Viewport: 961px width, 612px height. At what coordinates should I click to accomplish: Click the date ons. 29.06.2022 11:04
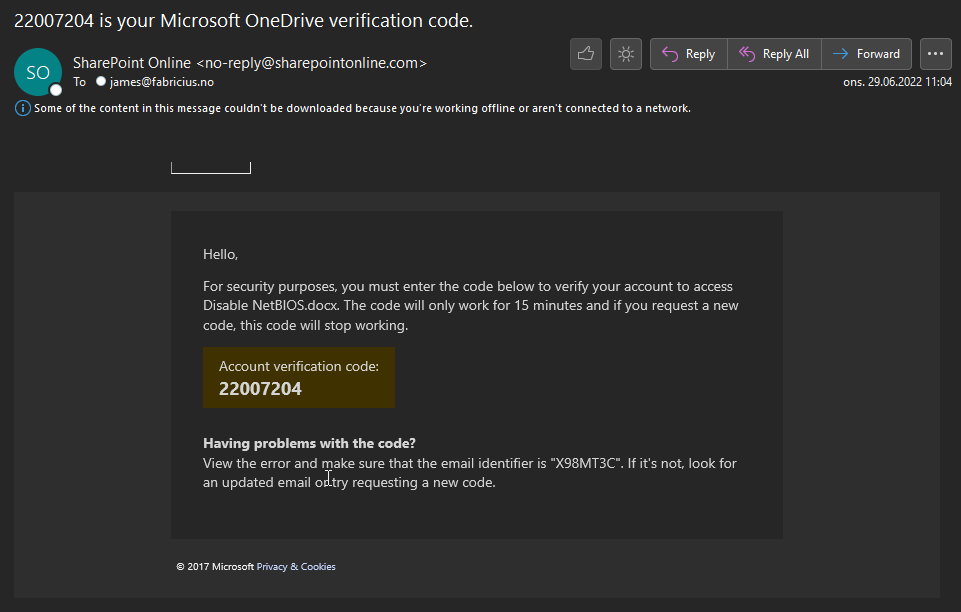(x=897, y=82)
